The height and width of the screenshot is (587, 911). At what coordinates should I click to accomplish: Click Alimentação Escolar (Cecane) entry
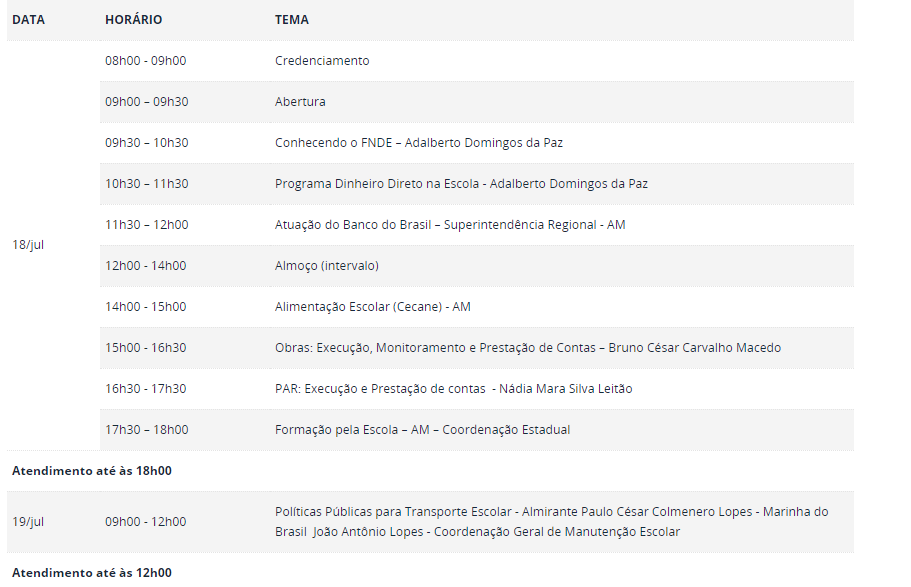(x=372, y=307)
